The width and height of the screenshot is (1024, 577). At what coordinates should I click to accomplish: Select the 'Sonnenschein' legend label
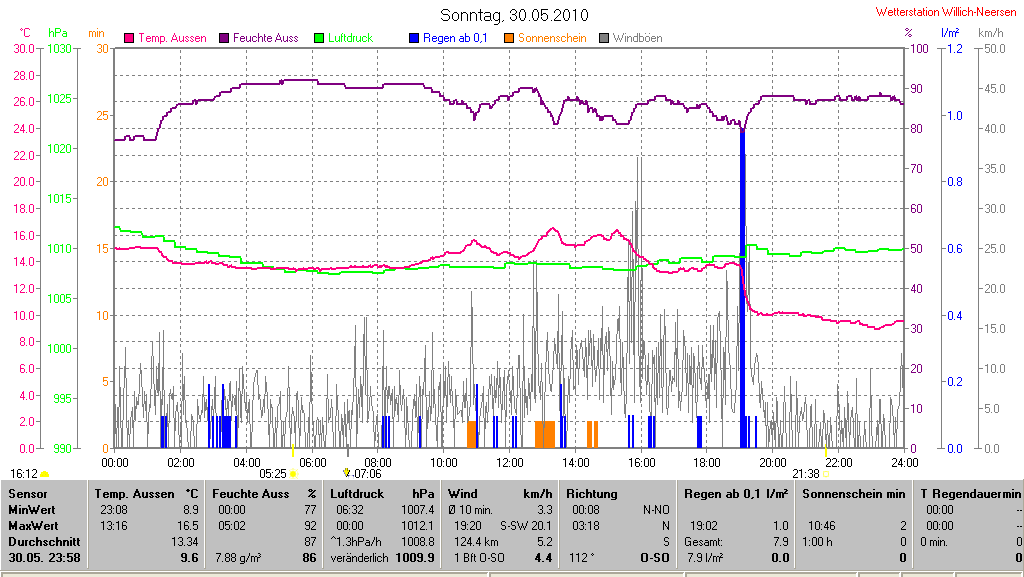coord(552,39)
